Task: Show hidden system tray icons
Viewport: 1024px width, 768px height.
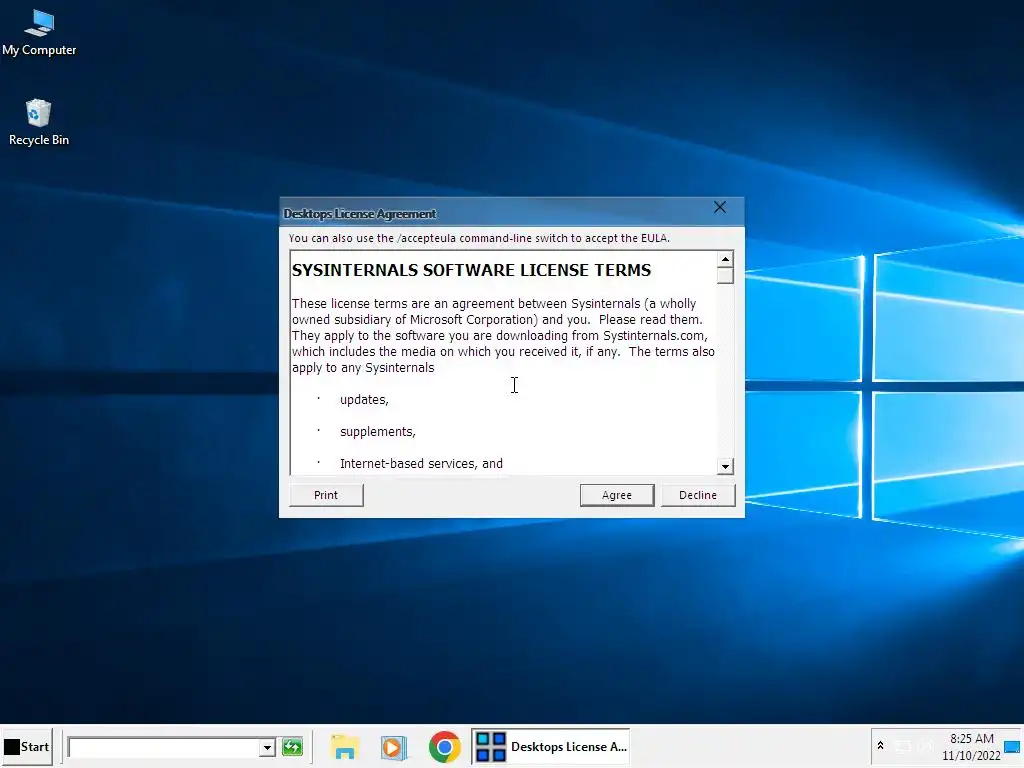Action: pos(880,746)
